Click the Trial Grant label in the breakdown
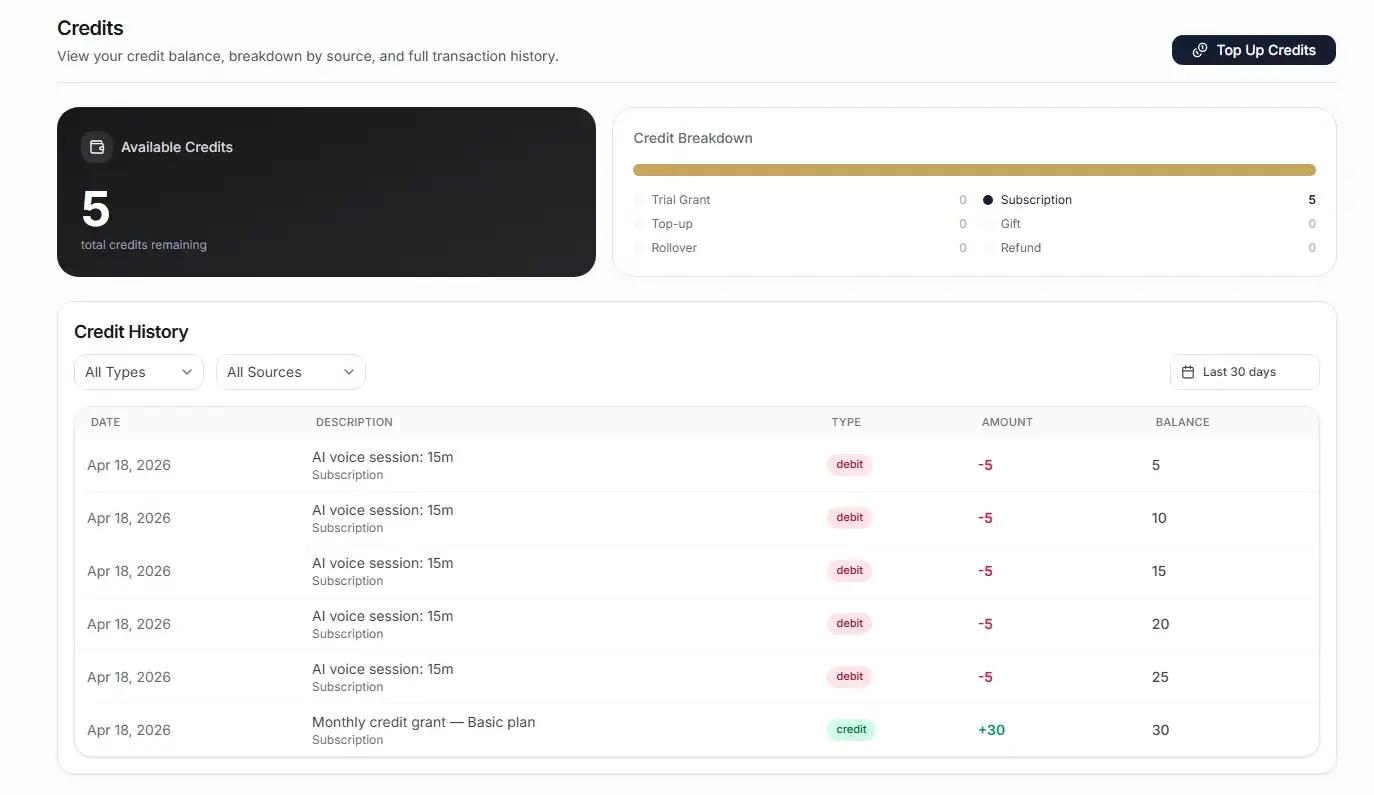Viewport: 1374px width, 795px height. [681, 200]
